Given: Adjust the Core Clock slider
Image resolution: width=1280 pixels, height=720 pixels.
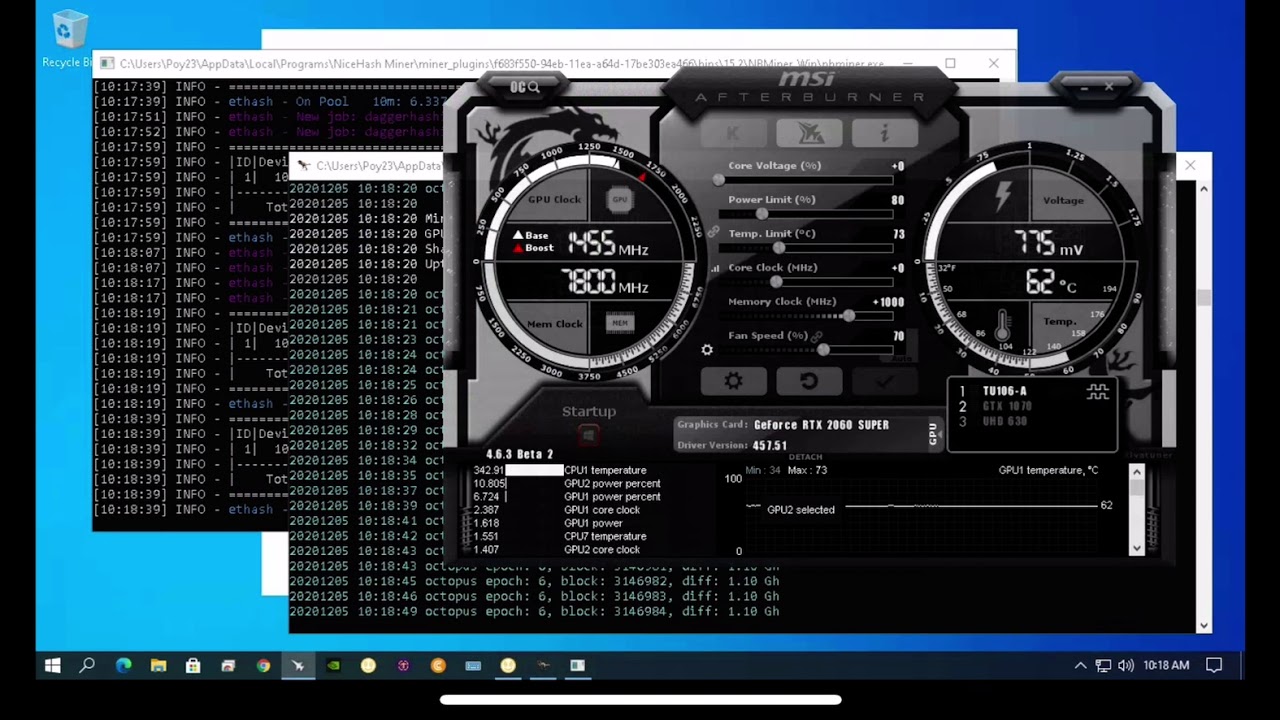Looking at the screenshot, I should 806,282.
